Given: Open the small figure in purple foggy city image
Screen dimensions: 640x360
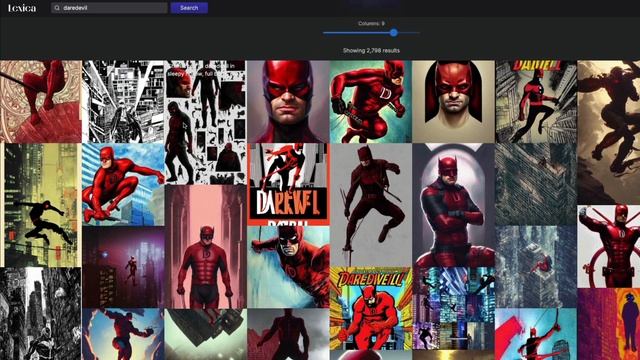Looking at the screenshot, I should coord(123,267).
